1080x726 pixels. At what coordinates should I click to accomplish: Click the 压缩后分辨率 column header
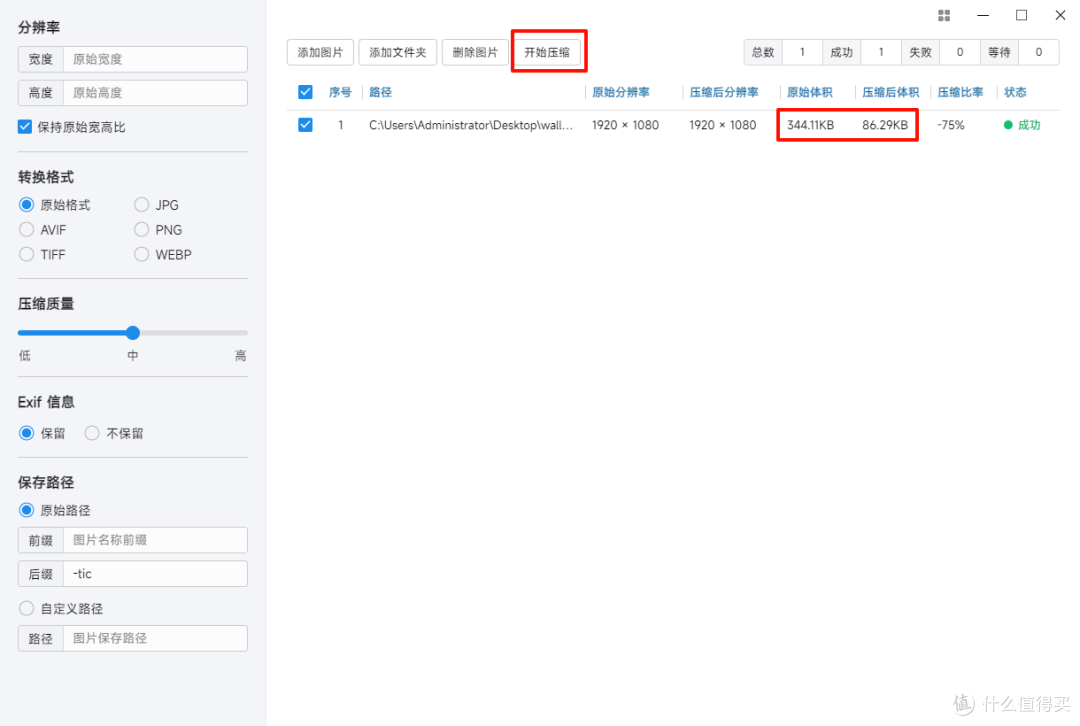click(x=724, y=92)
